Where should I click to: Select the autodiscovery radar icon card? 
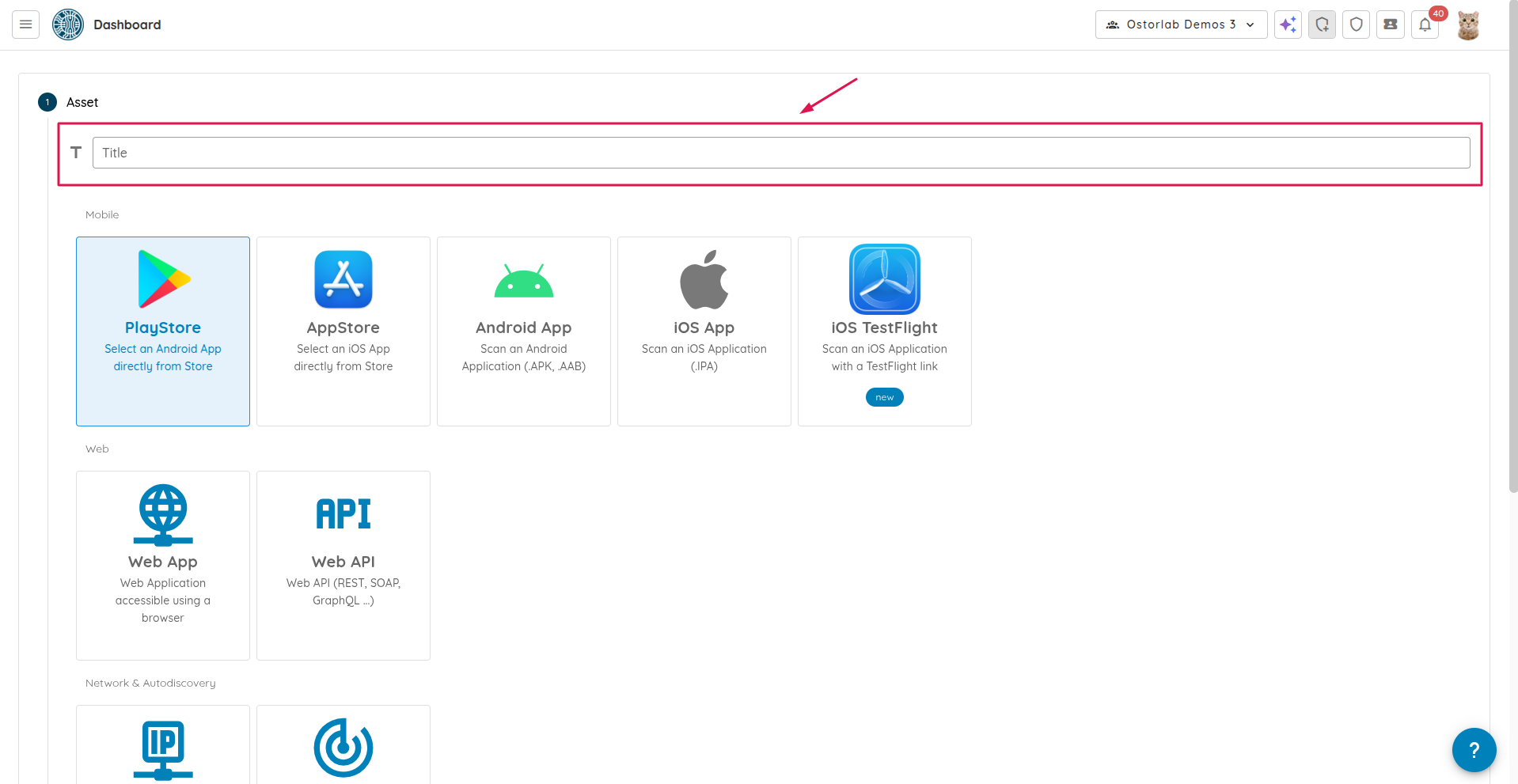pos(343,748)
